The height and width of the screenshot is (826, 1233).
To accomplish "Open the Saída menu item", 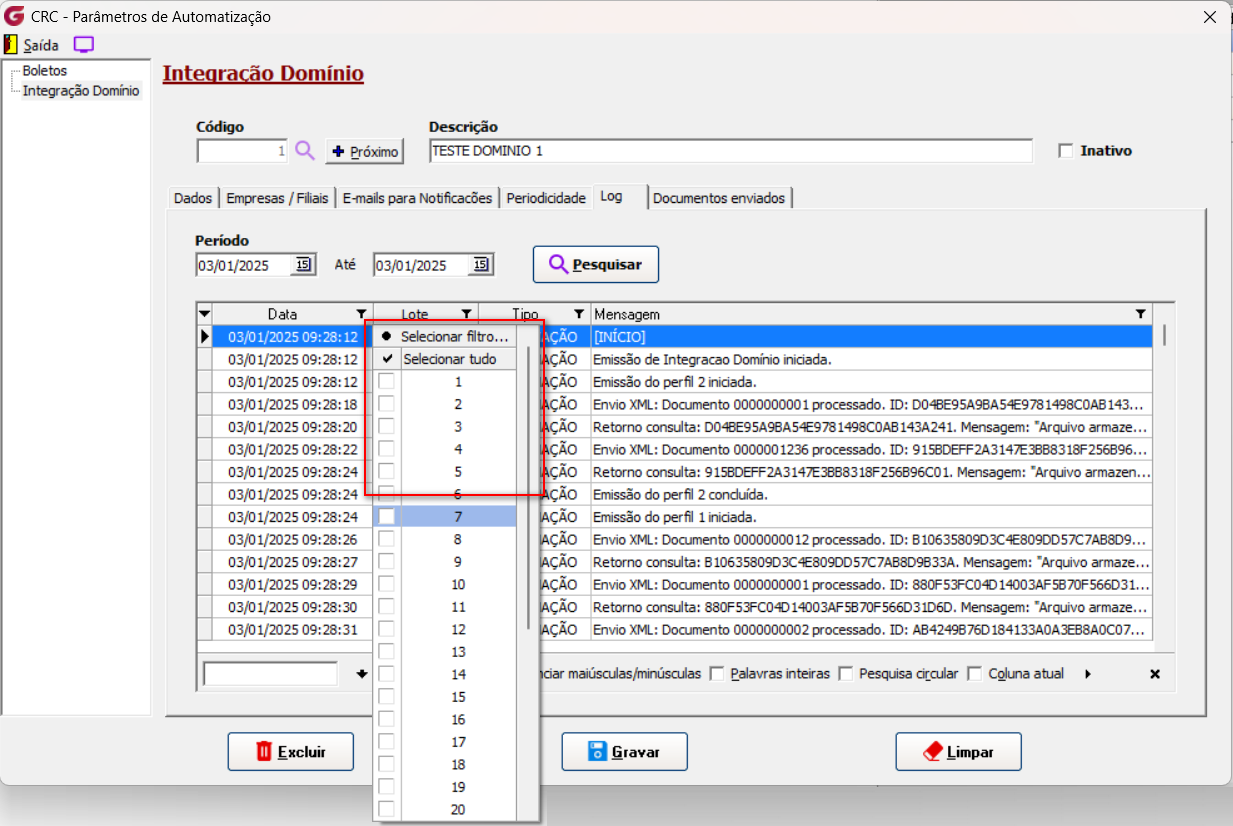I will tap(41, 45).
